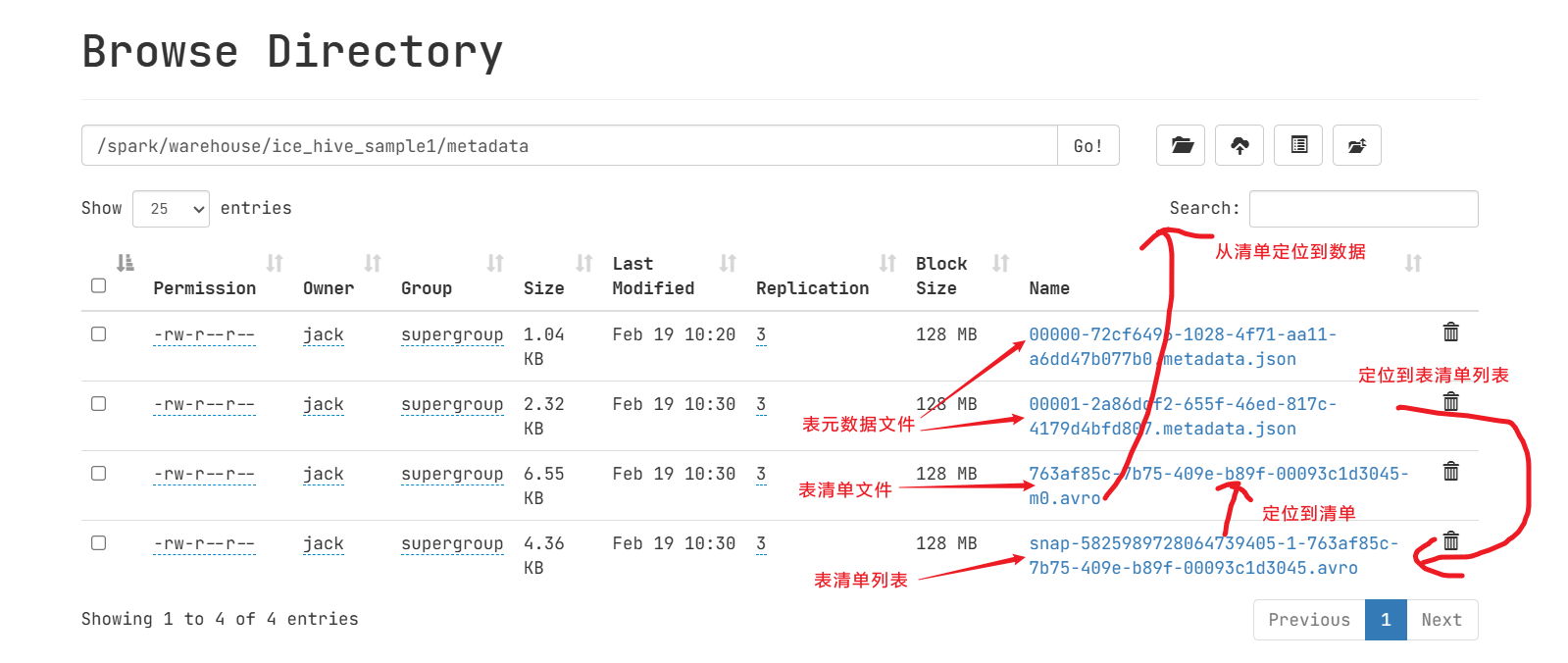The height and width of the screenshot is (663, 1568).
Task: Edit permission of the 1.04 KB file
Action: pyautogui.click(x=204, y=335)
